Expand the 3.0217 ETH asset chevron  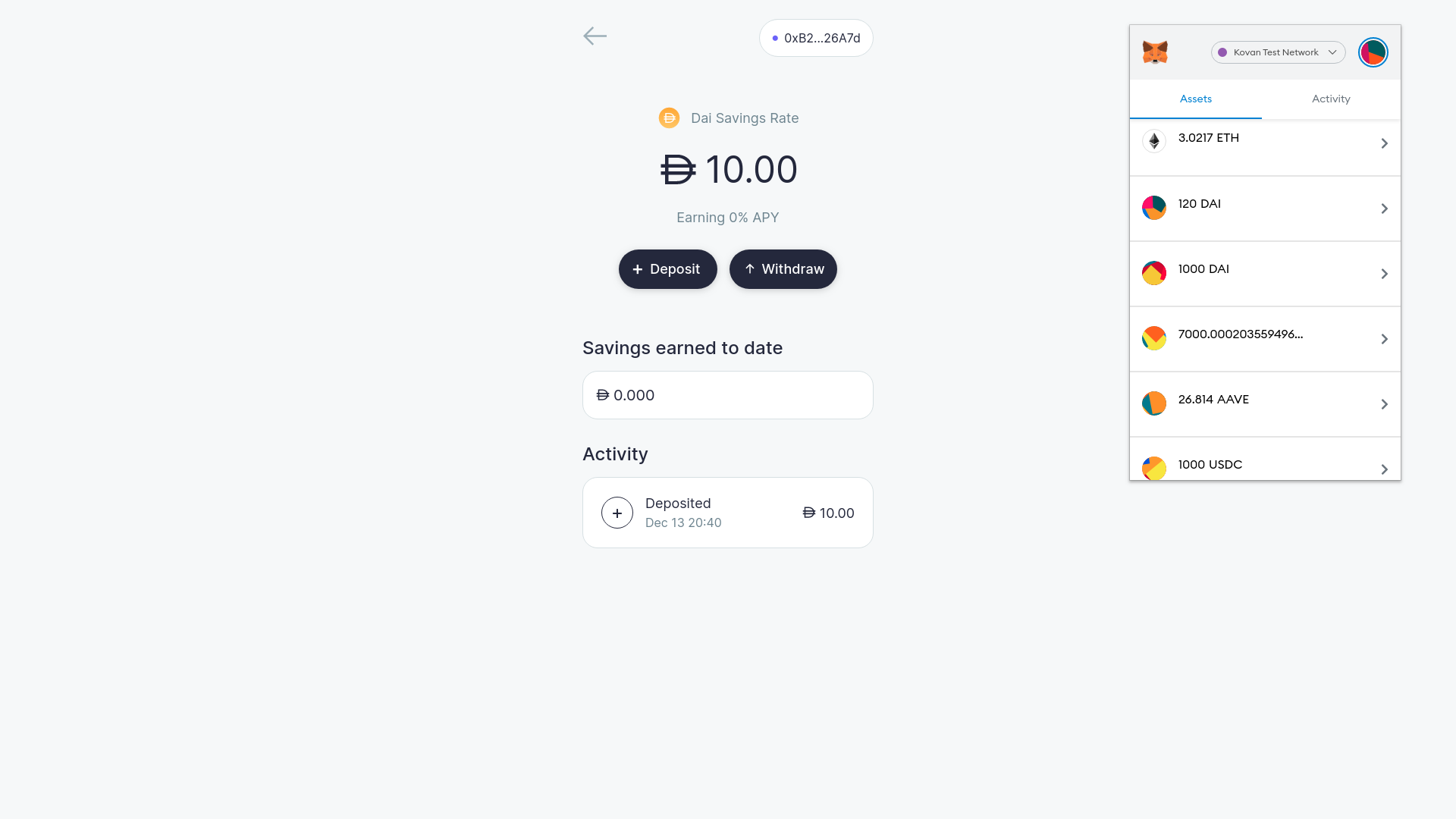tap(1384, 143)
